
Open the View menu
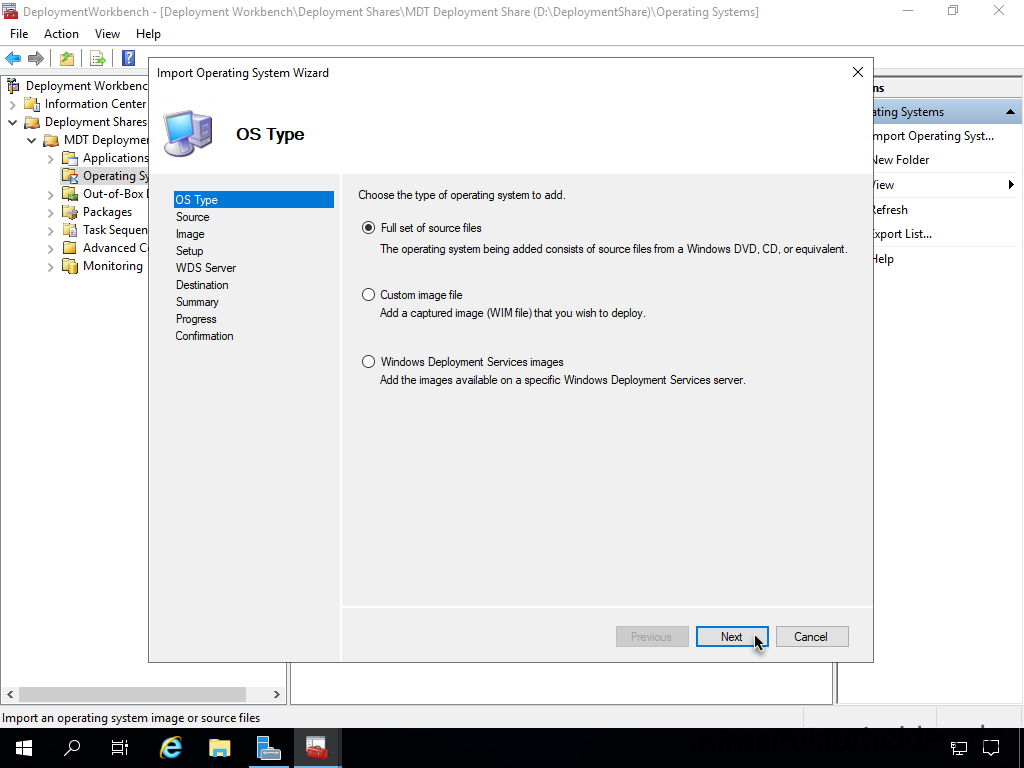point(107,34)
